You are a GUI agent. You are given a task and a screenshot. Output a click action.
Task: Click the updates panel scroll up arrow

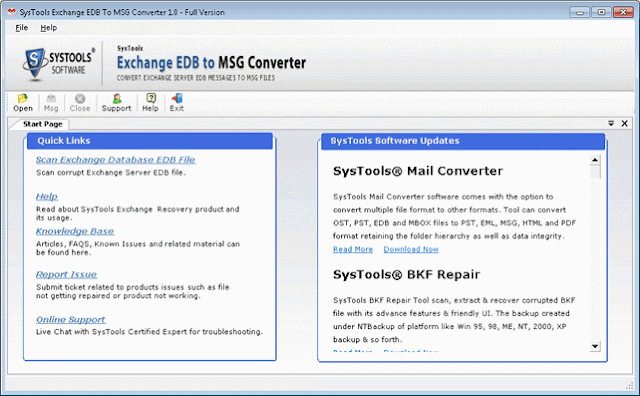pyautogui.click(x=595, y=160)
